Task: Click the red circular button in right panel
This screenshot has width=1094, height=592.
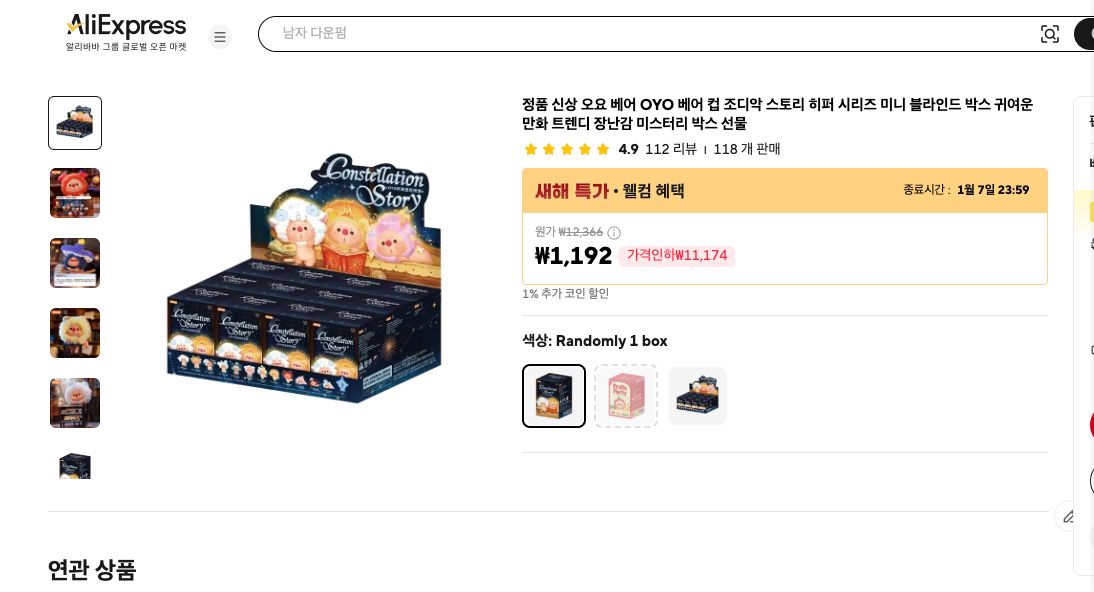Action: pyautogui.click(x=1090, y=425)
